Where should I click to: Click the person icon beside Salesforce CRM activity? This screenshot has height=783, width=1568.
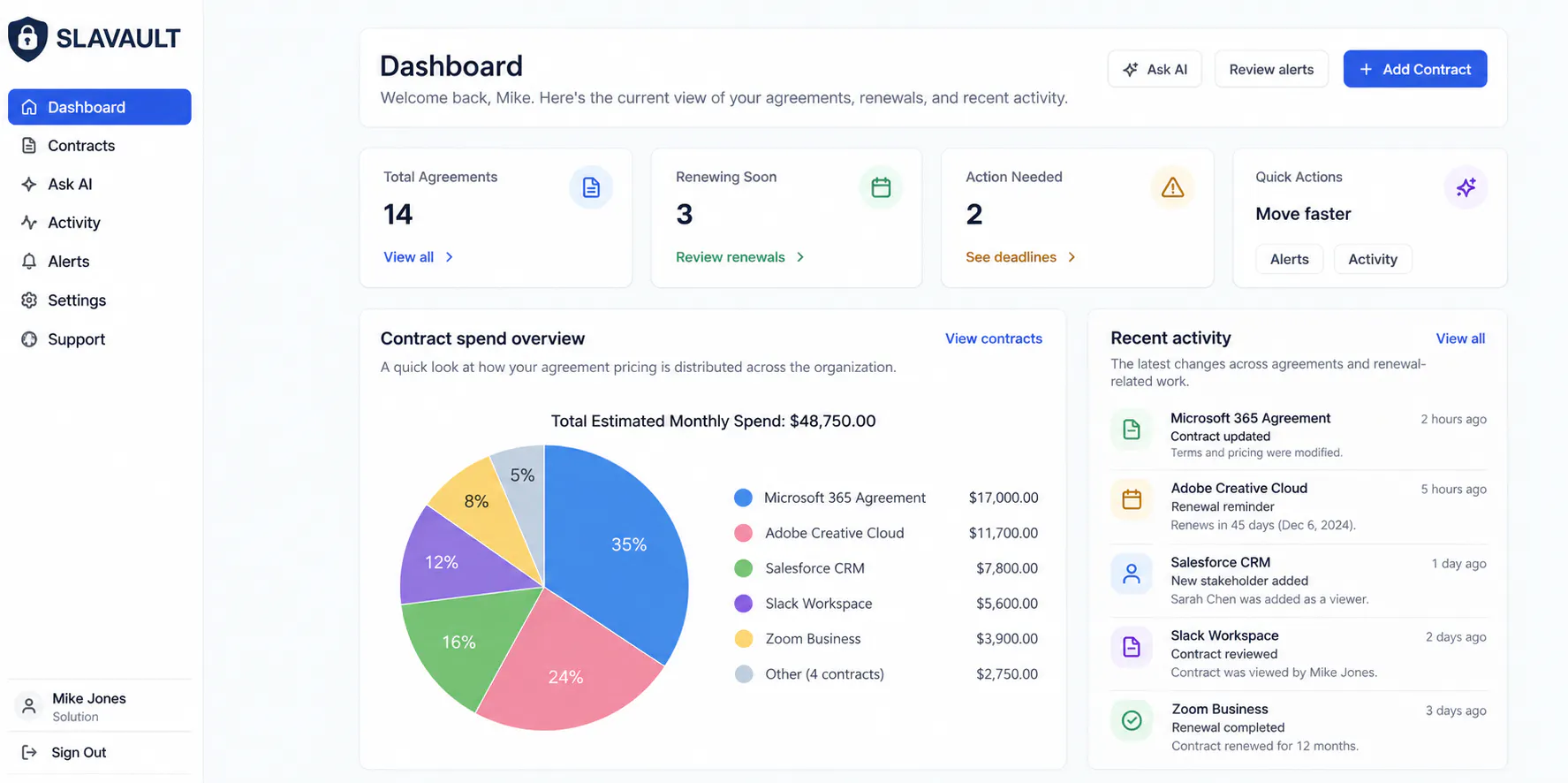pyautogui.click(x=1132, y=574)
